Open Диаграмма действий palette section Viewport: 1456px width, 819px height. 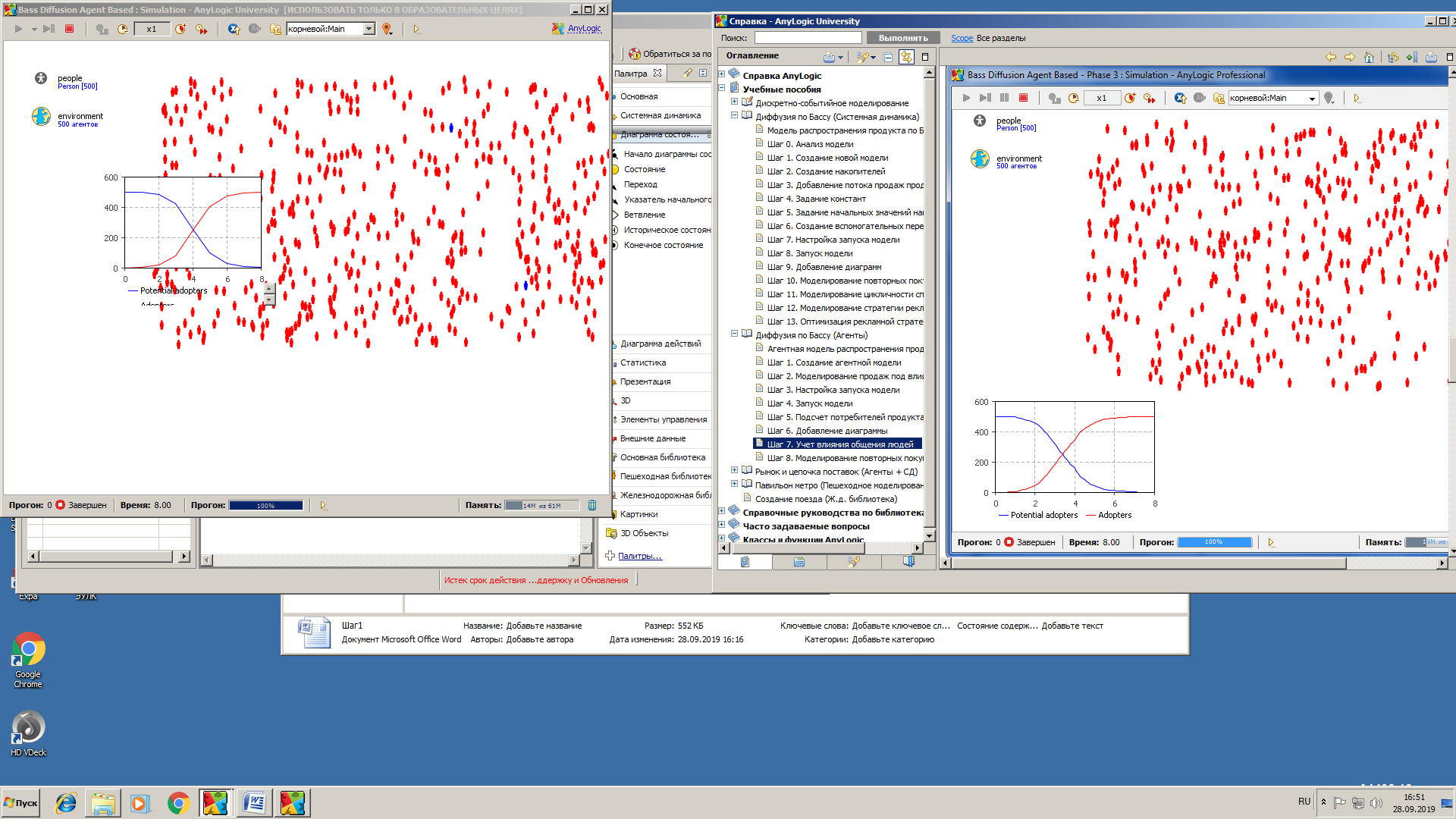point(661,344)
